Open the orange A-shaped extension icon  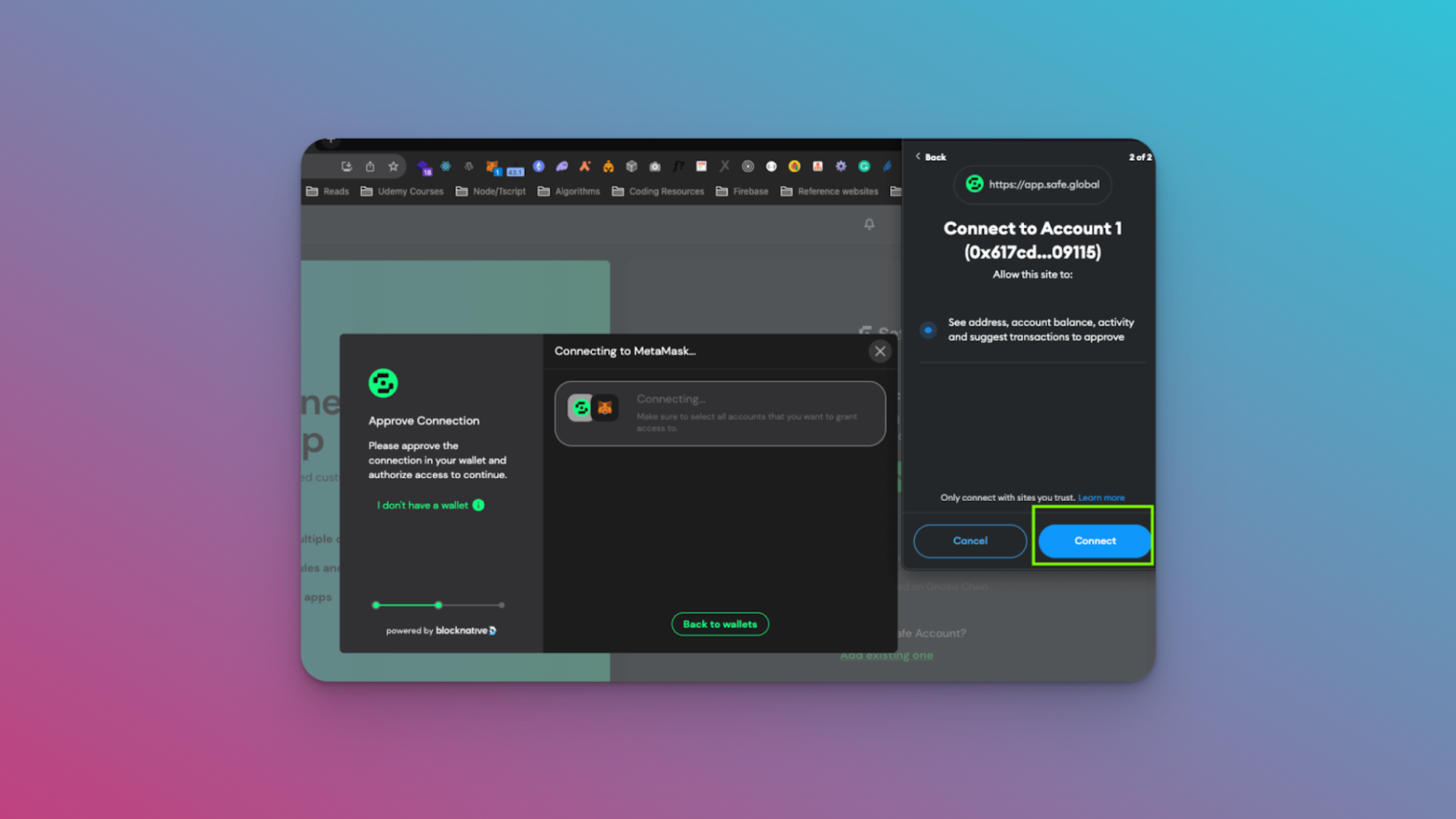point(585,167)
